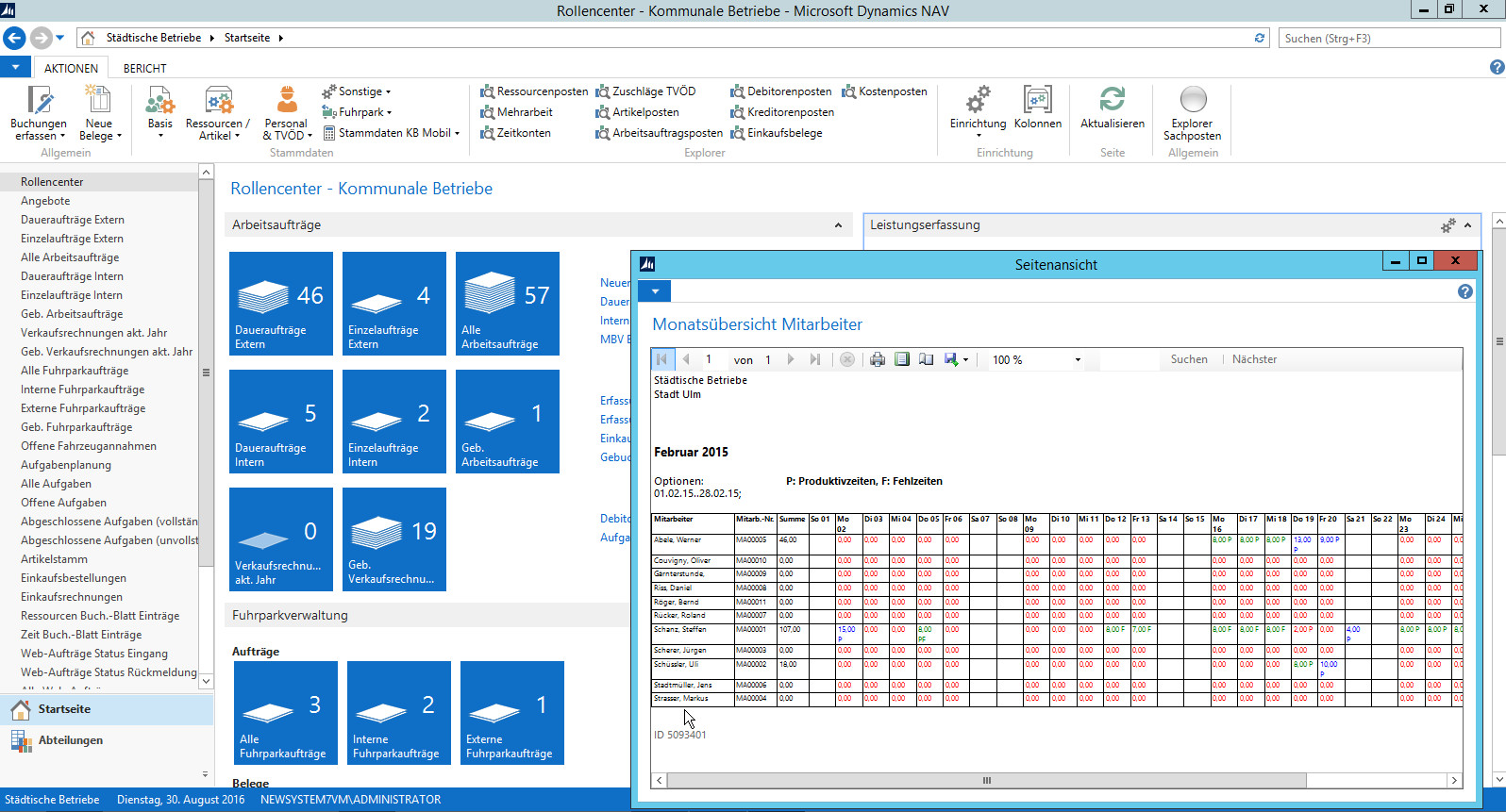
Task: Click the Suchen (Strg+F3) search field
Action: click(1390, 38)
